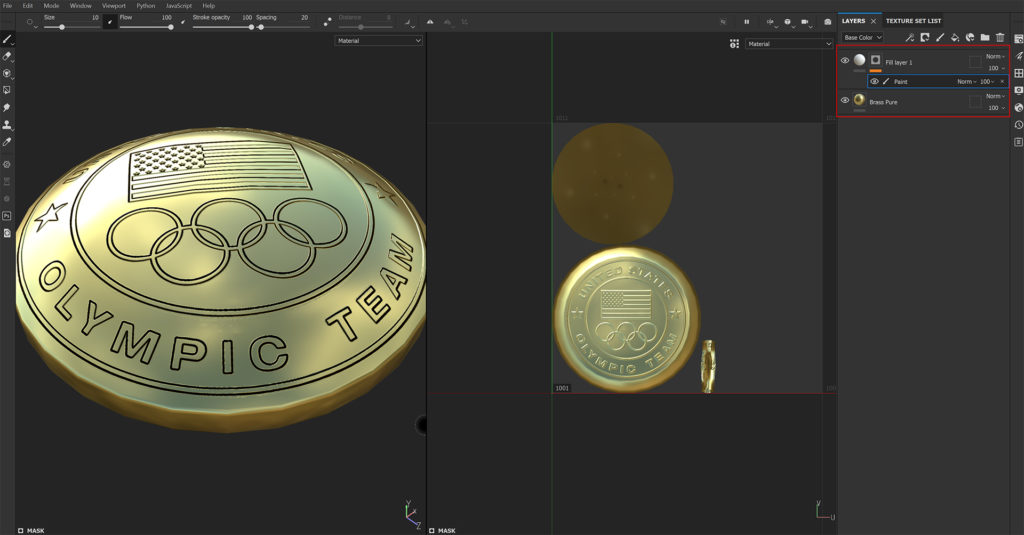Toggle the symmetry icon
The image size is (1024, 535).
(430, 22)
